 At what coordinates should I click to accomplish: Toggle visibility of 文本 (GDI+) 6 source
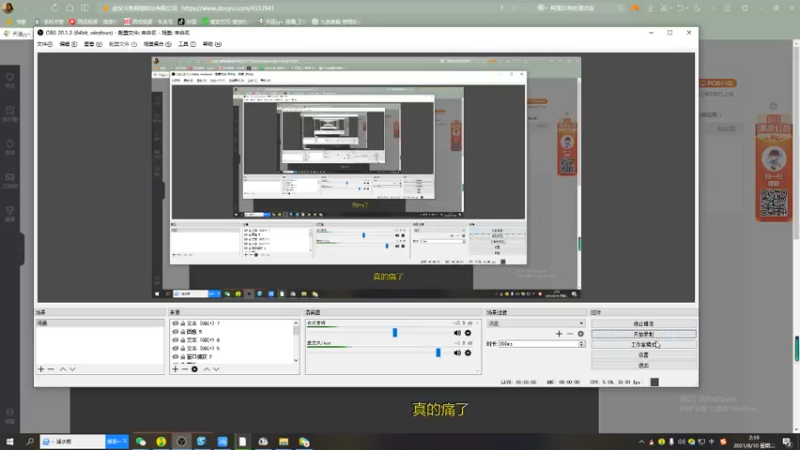175,340
